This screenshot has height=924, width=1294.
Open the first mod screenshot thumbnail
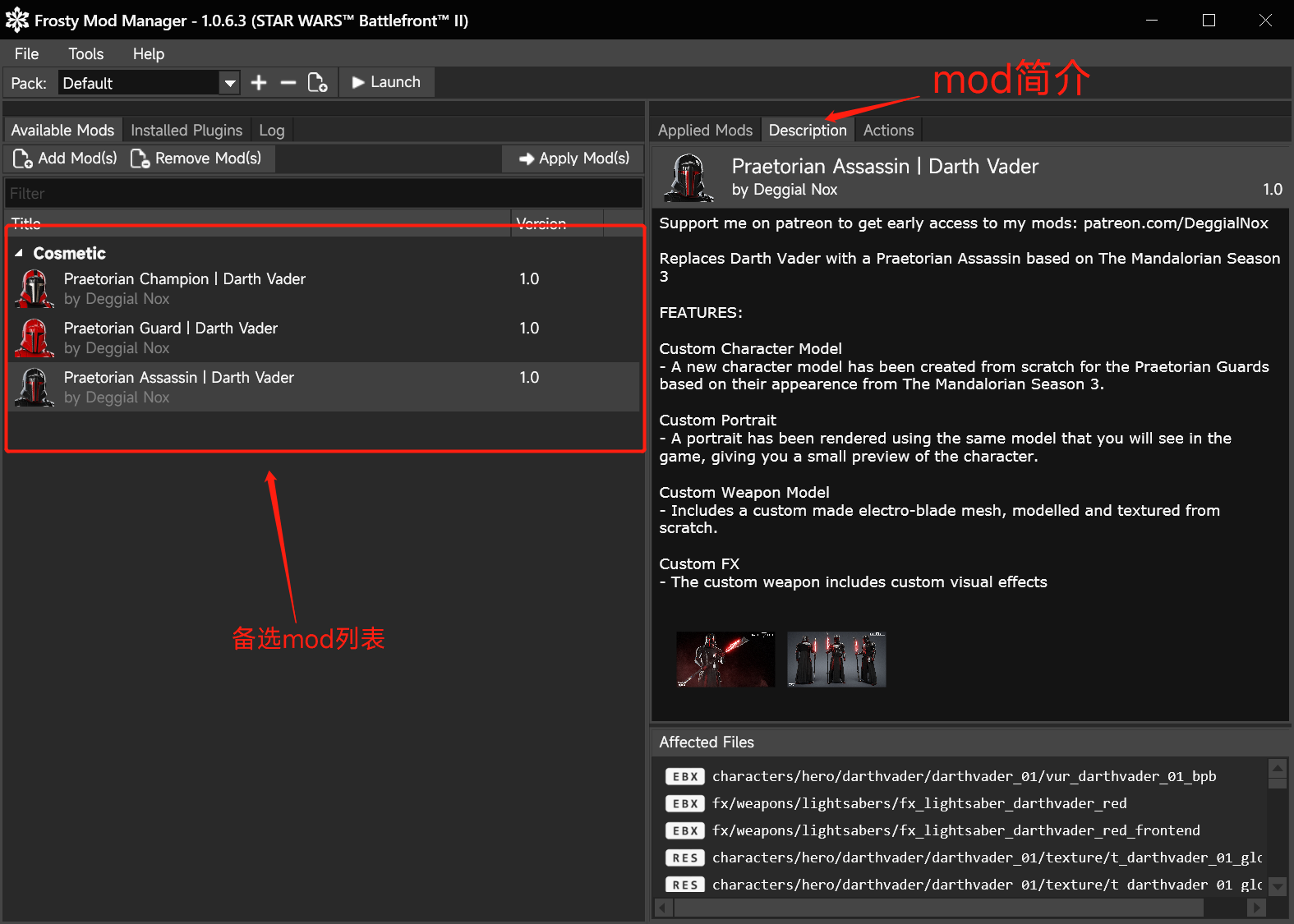click(x=725, y=659)
